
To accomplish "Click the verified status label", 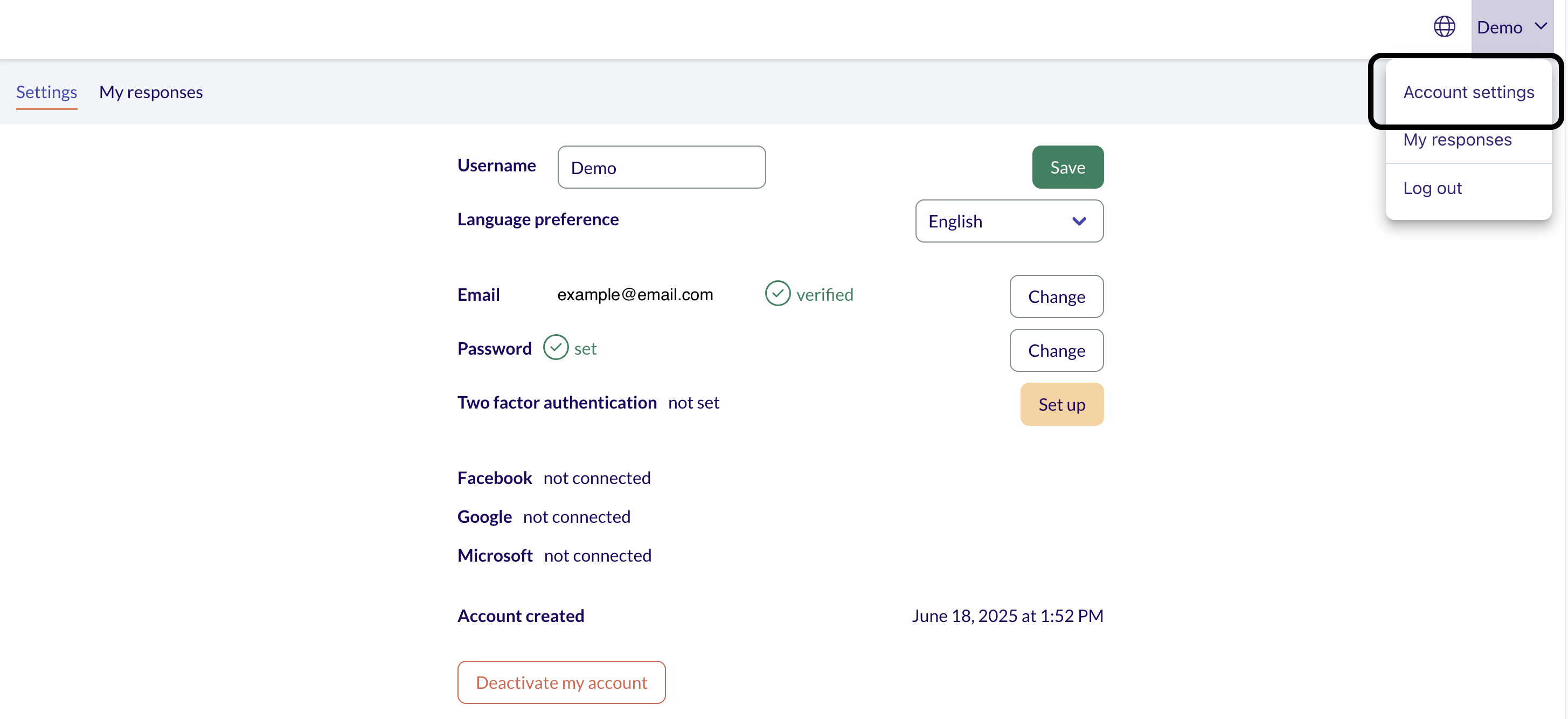I will point(824,295).
